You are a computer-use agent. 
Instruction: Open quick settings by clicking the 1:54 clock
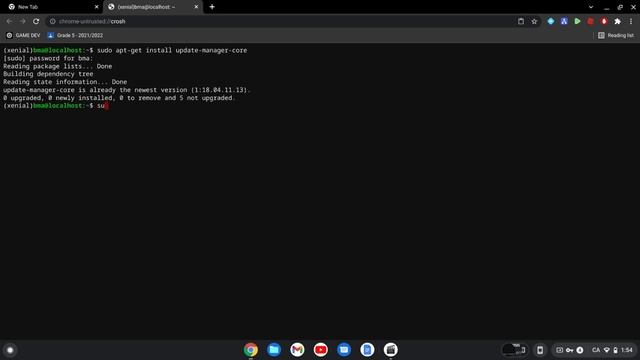click(627, 350)
